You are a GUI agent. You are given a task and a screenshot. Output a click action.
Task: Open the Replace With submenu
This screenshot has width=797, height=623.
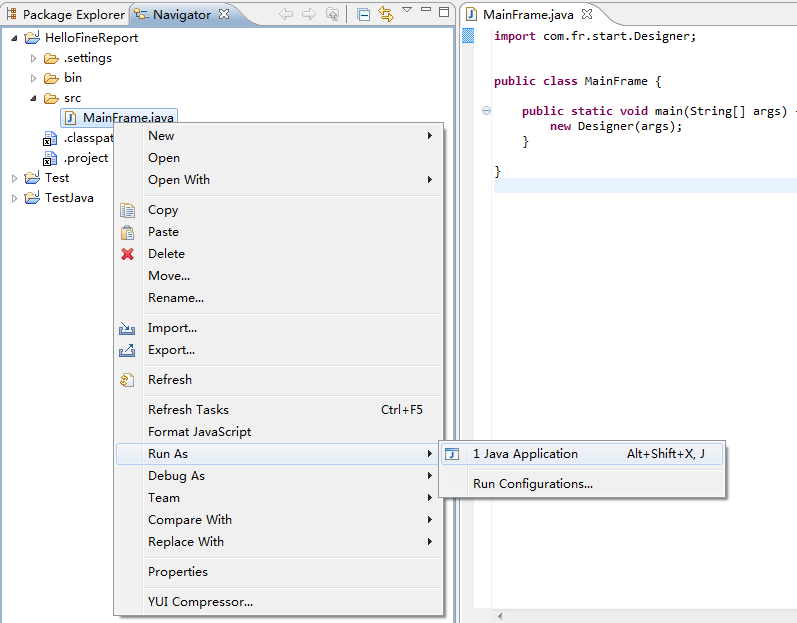[x=279, y=542]
